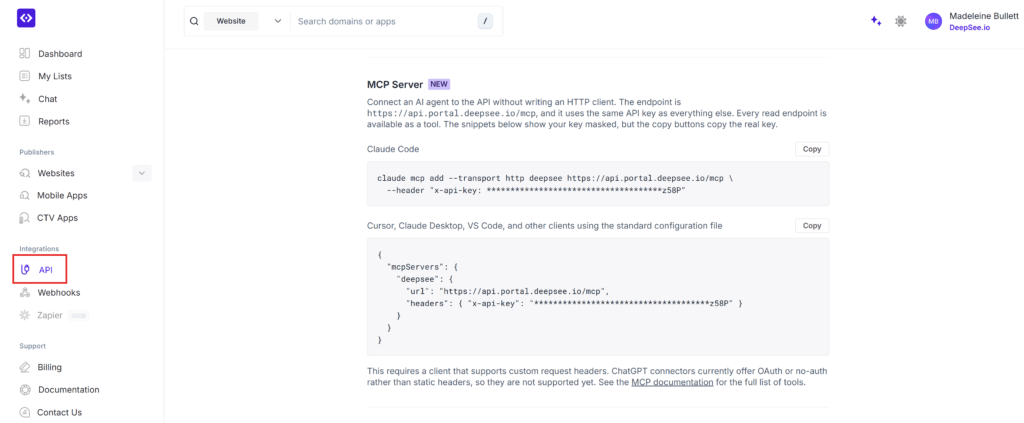Click the Websites sidebar icon
The height and width of the screenshot is (423, 1024).
(25, 173)
